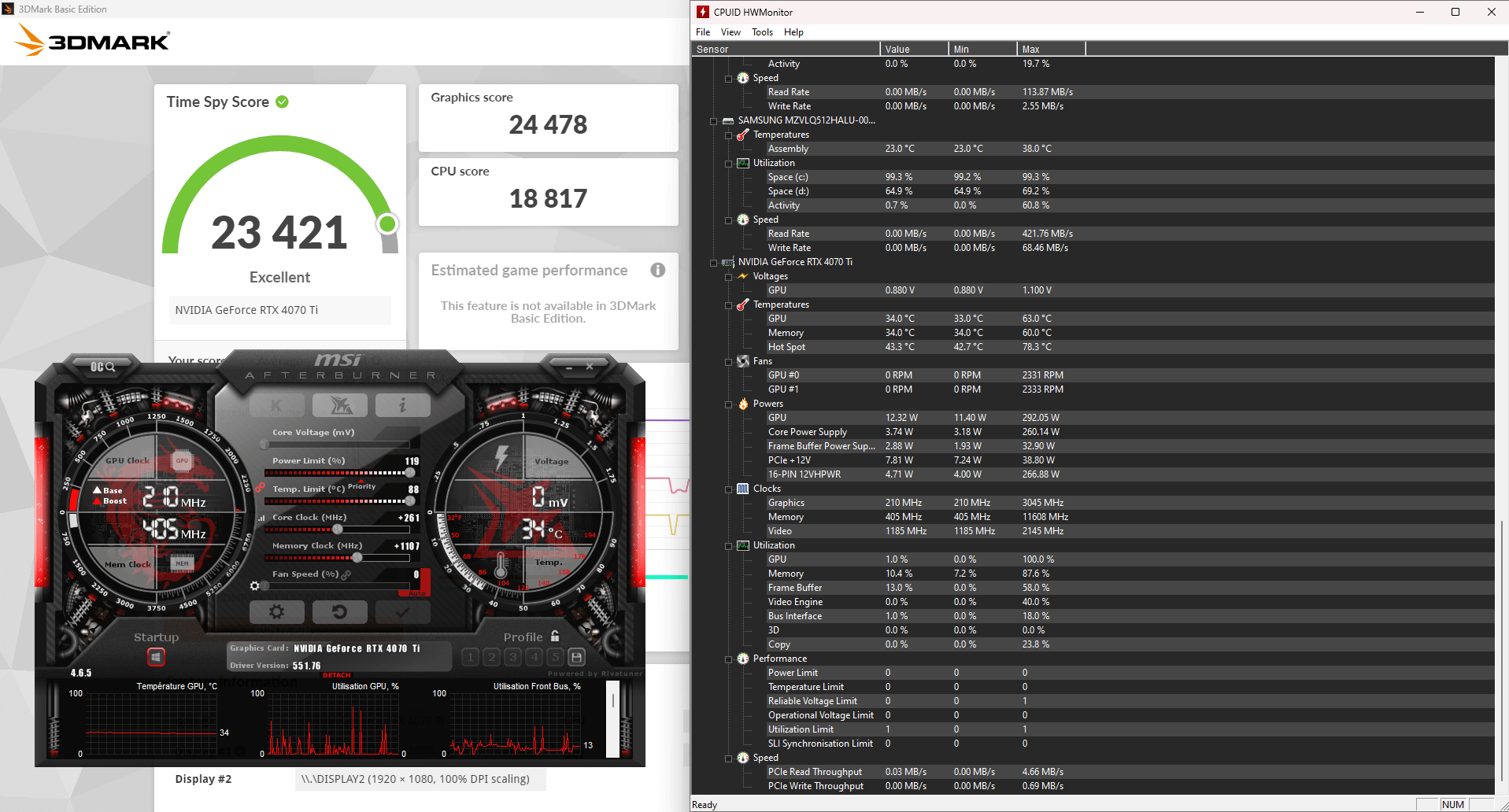The width and height of the screenshot is (1509, 812).
Task: Toggle the Afterburner profile lock
Action: [x=555, y=636]
